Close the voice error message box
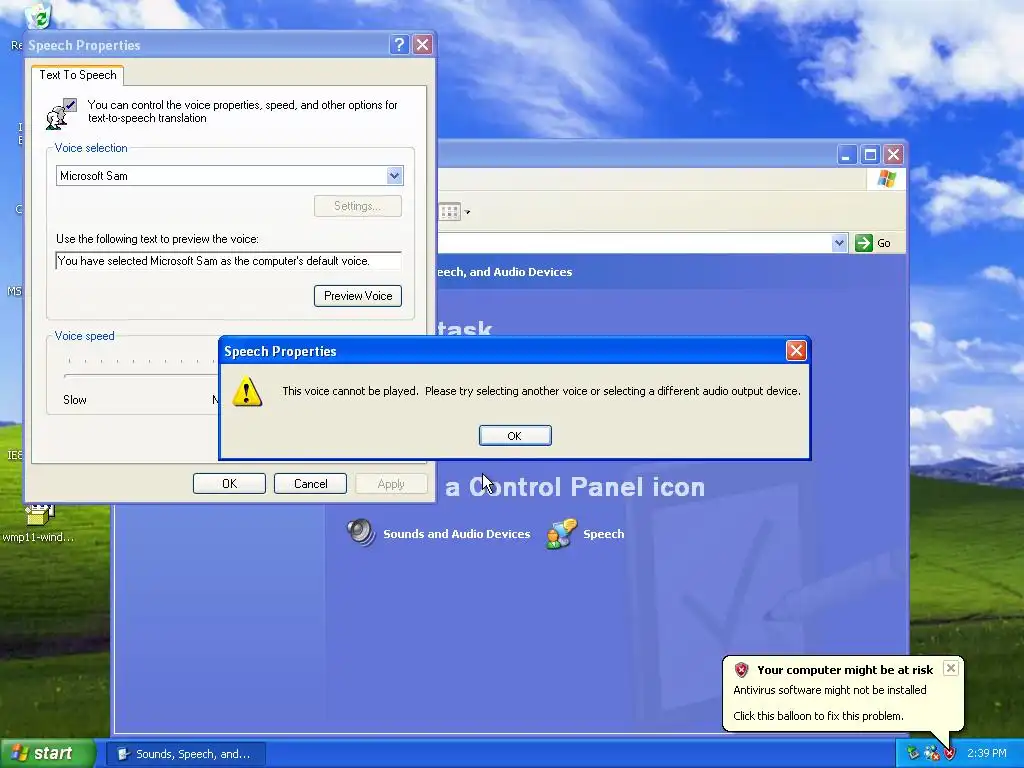 coord(795,351)
